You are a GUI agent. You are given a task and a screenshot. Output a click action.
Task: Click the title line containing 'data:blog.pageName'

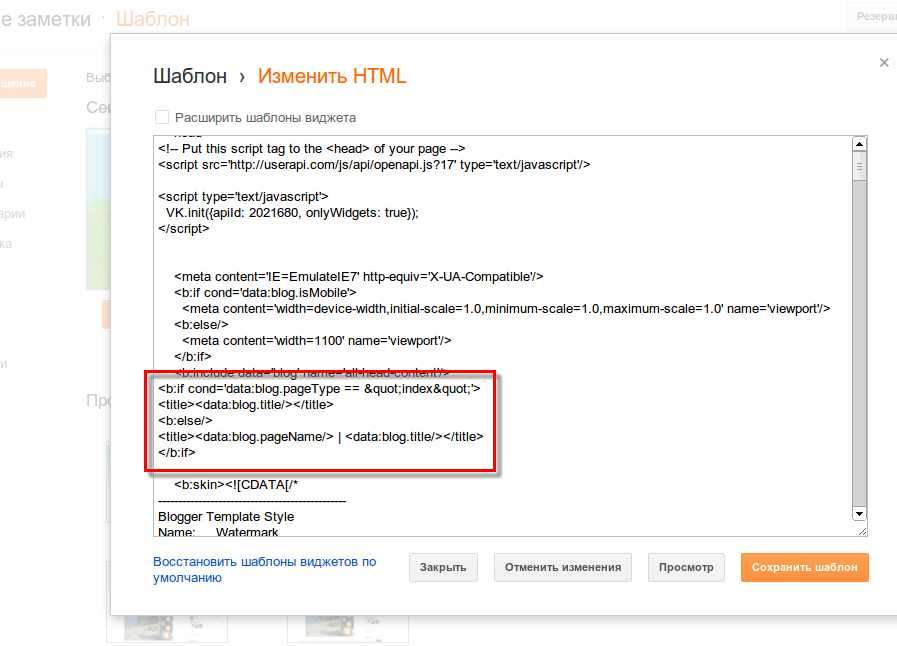point(320,437)
